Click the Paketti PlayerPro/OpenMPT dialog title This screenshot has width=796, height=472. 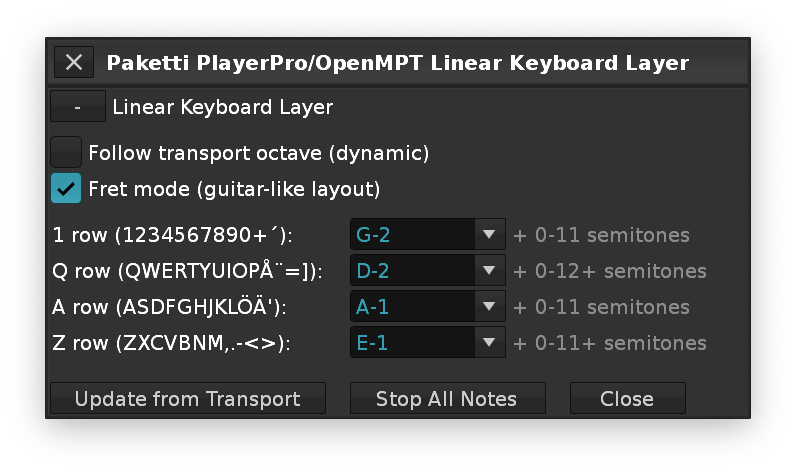pos(397,63)
